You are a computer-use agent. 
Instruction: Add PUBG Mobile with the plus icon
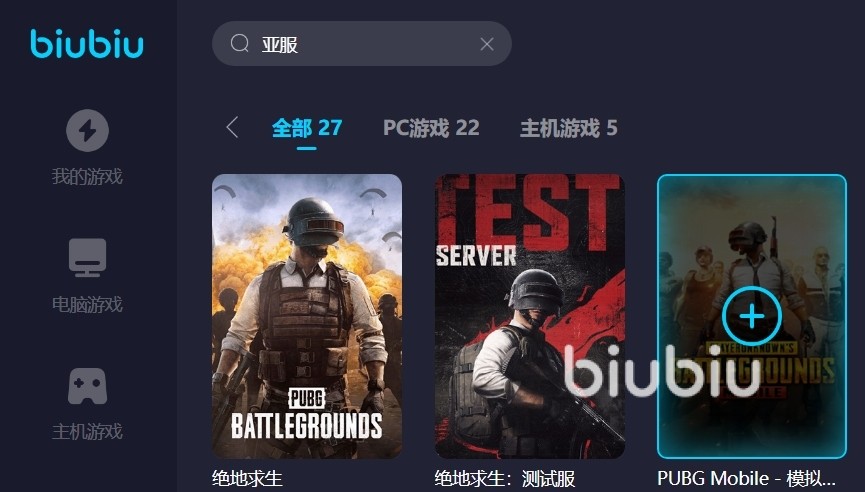pyautogui.click(x=751, y=317)
